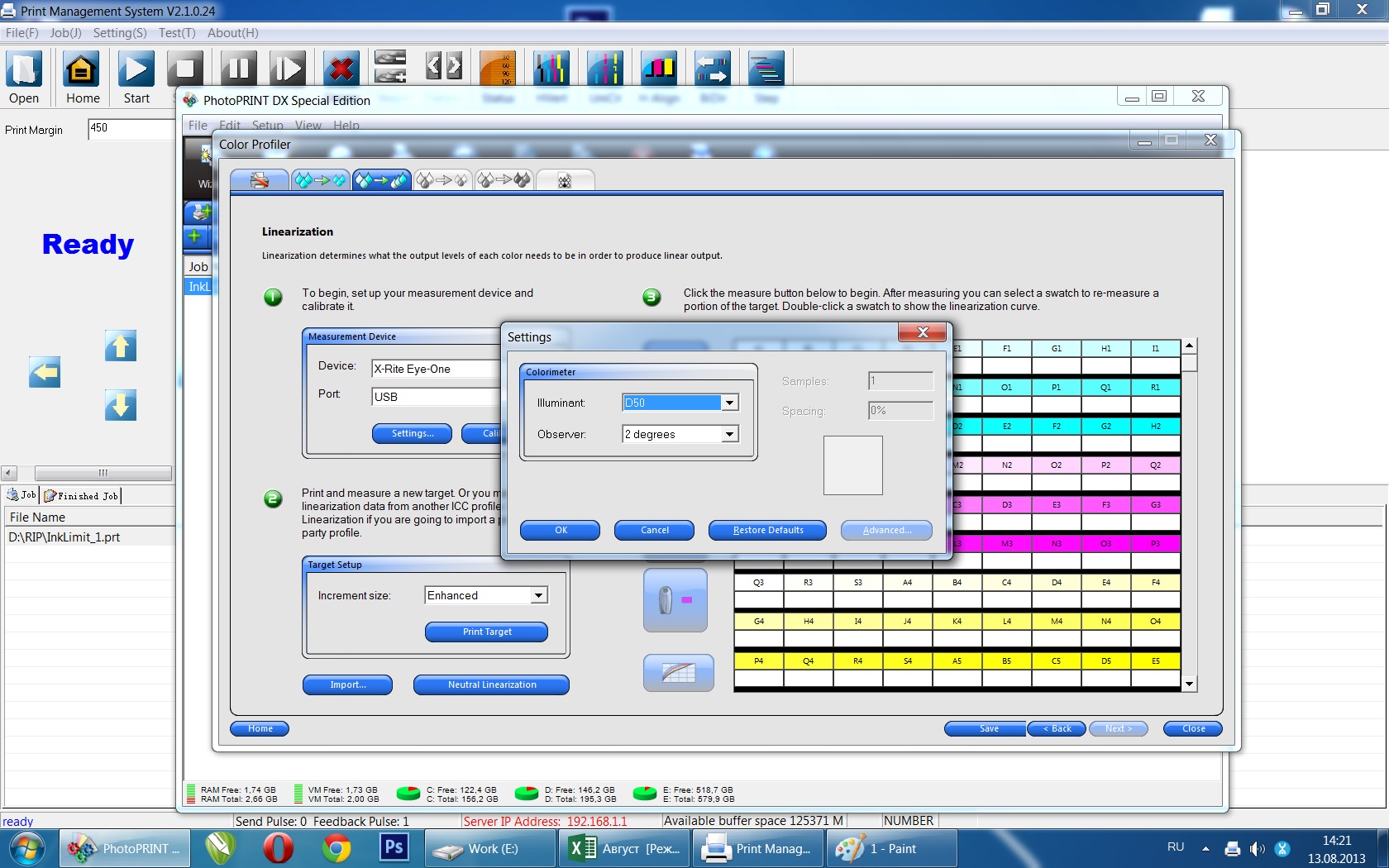Viewport: 1389px width, 868px height.
Task: Click the up arrow move button
Action: [x=121, y=346]
